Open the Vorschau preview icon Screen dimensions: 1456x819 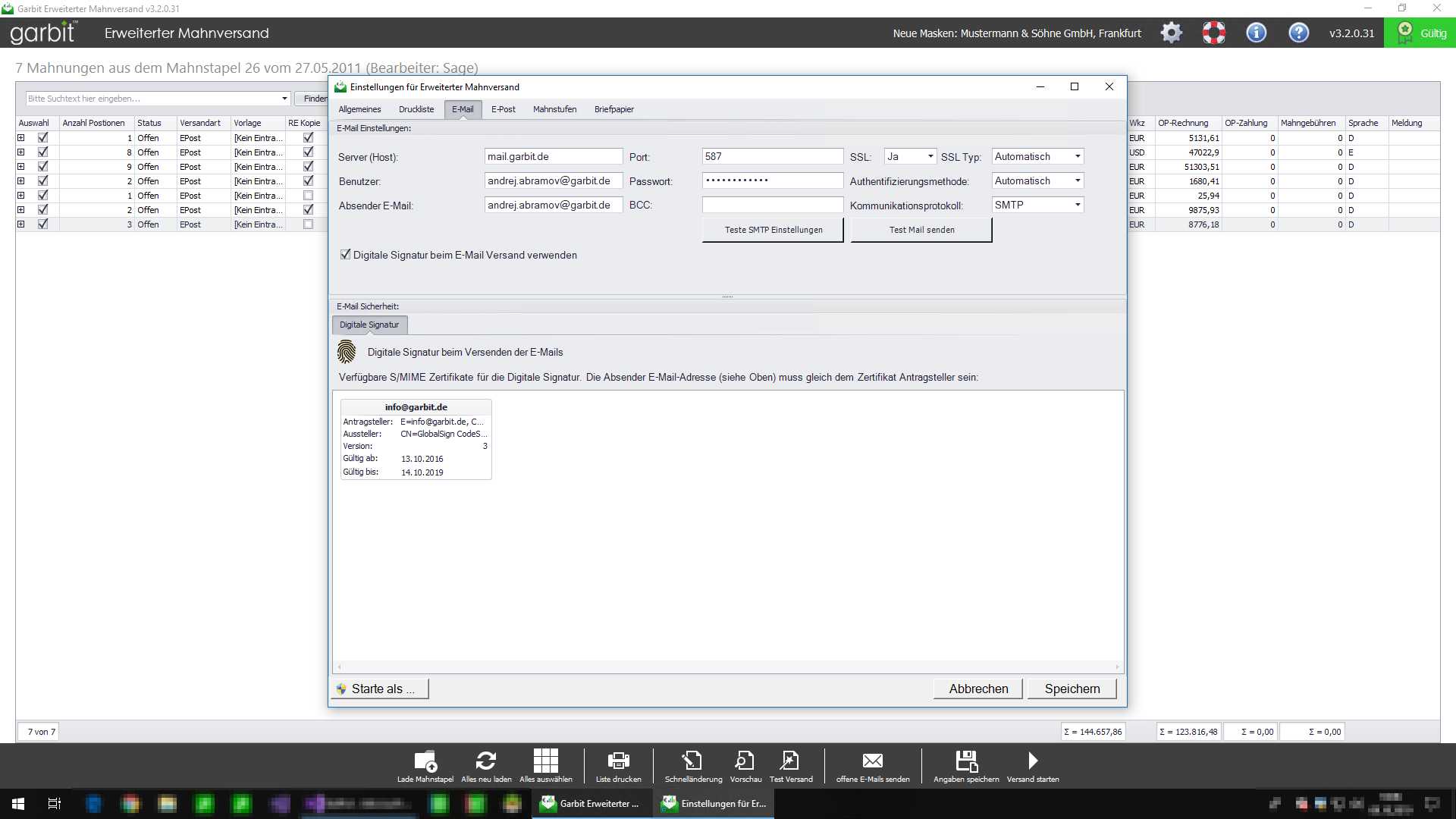coord(745,761)
